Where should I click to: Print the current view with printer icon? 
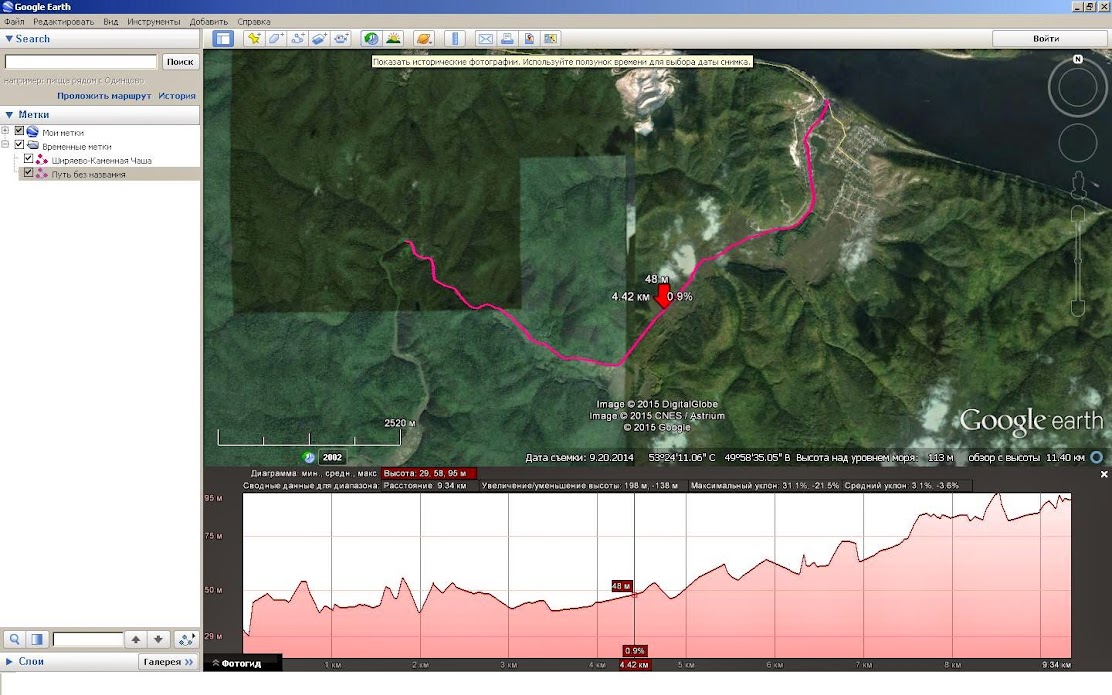(507, 39)
